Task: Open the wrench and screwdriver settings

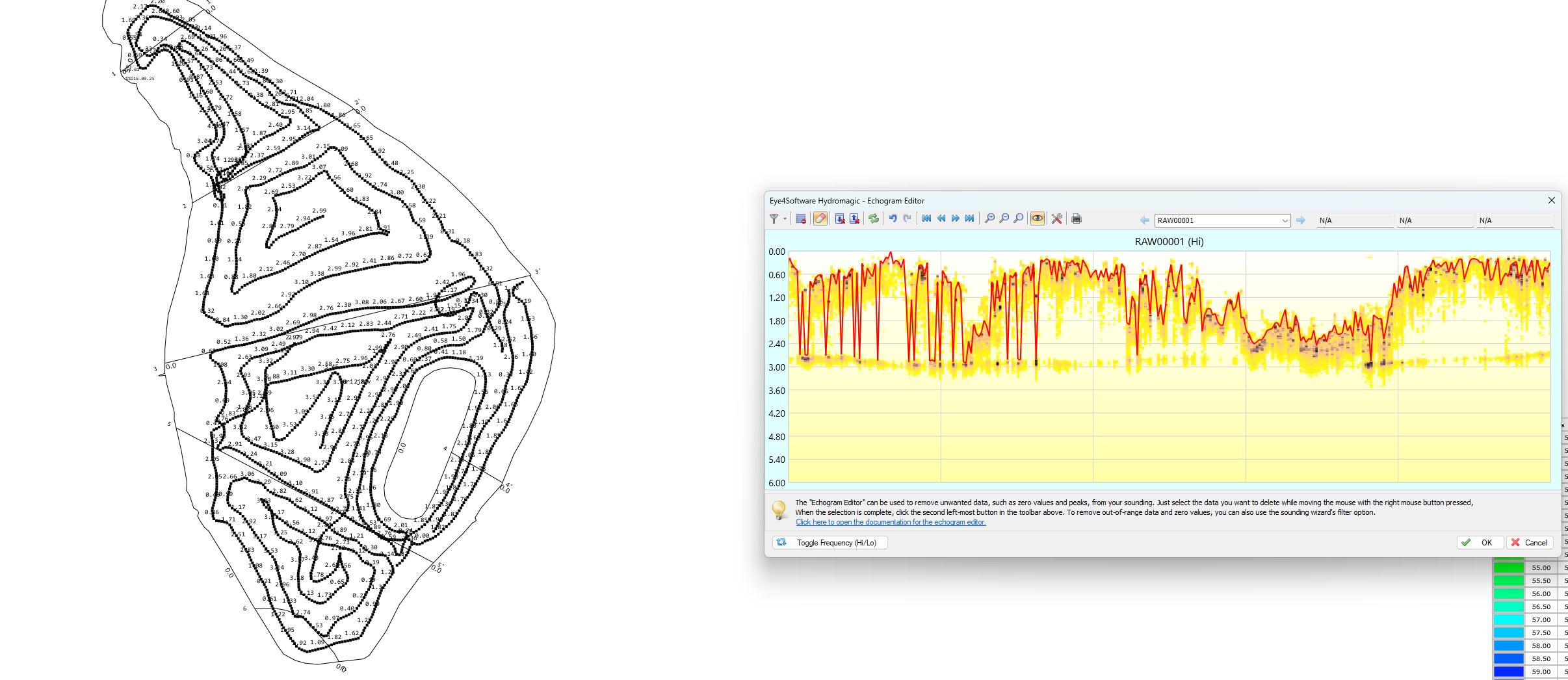Action: coord(1056,219)
